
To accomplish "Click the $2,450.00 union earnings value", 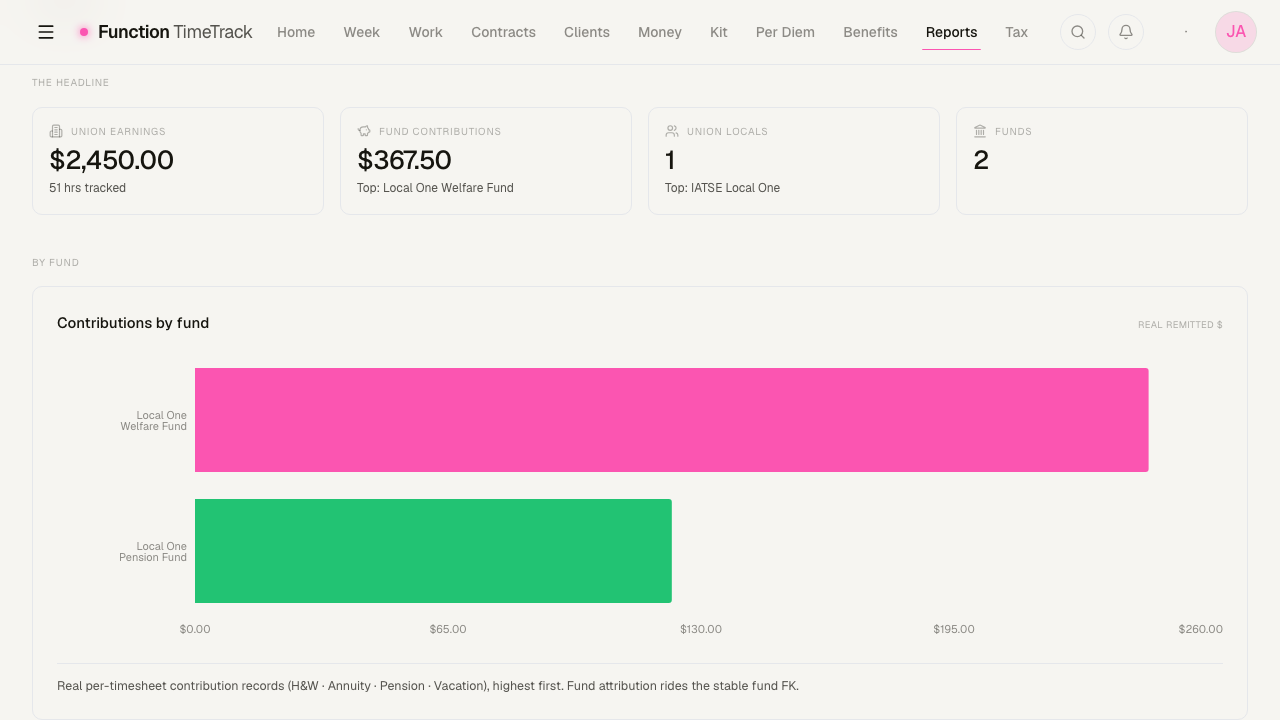I will [112, 160].
